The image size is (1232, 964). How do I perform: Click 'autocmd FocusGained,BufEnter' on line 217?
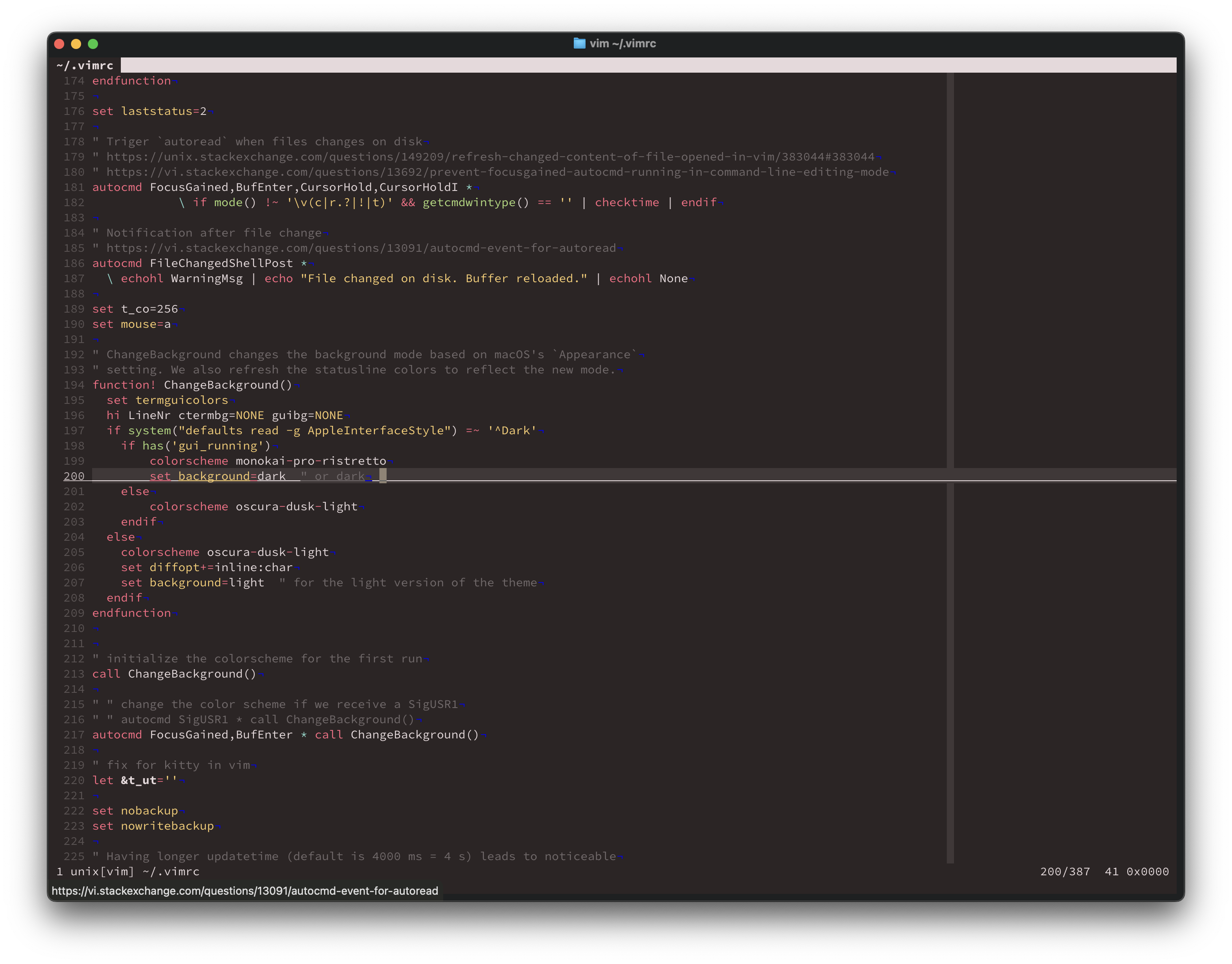coord(192,735)
